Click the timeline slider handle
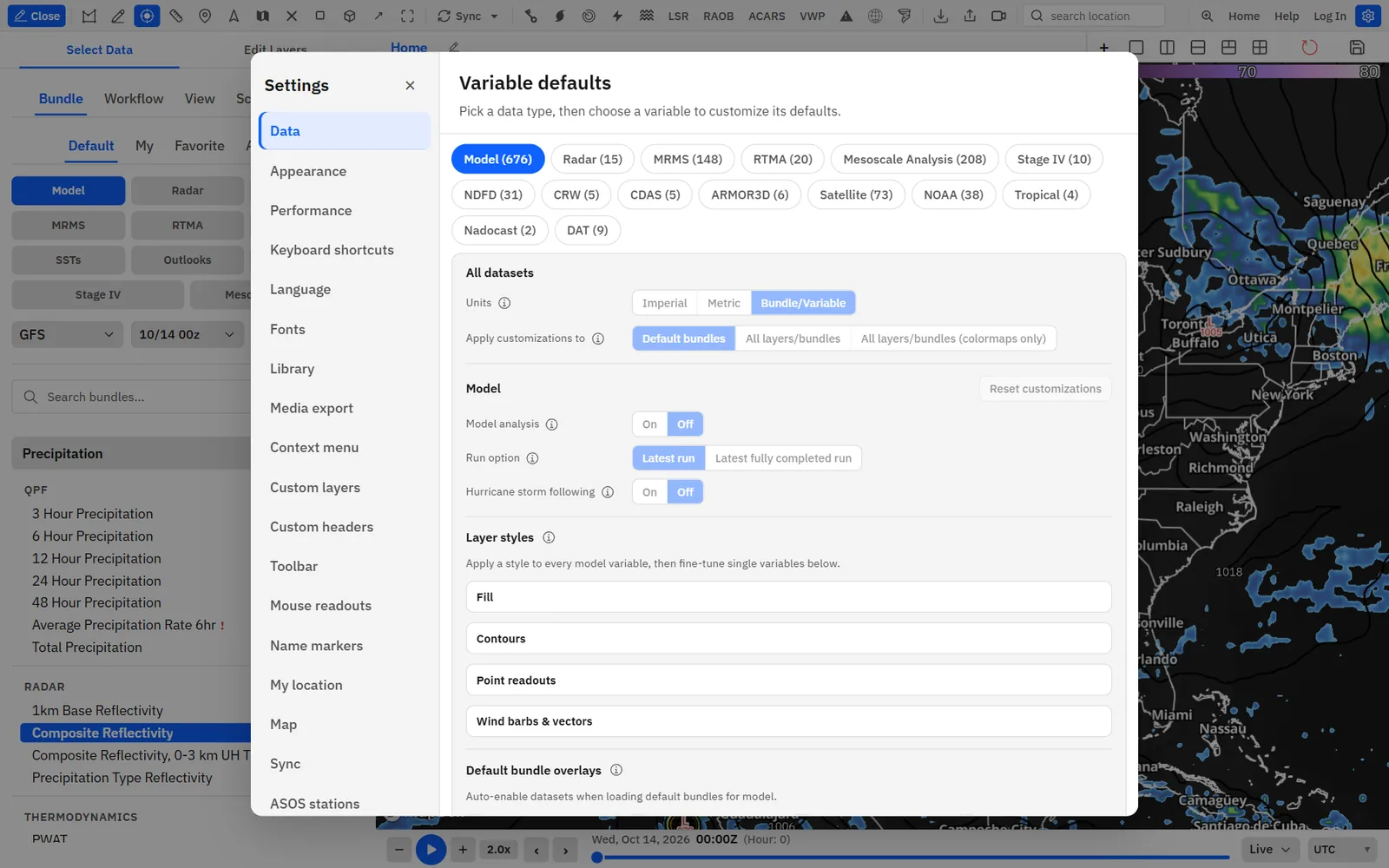 (596, 858)
